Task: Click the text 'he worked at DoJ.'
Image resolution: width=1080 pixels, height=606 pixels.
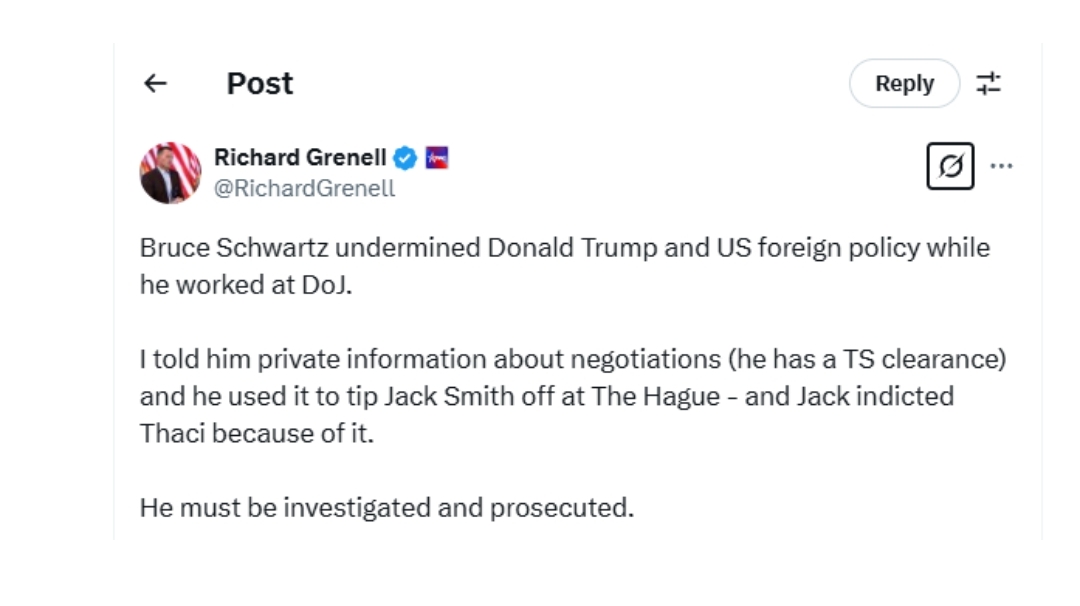Action: point(246,285)
